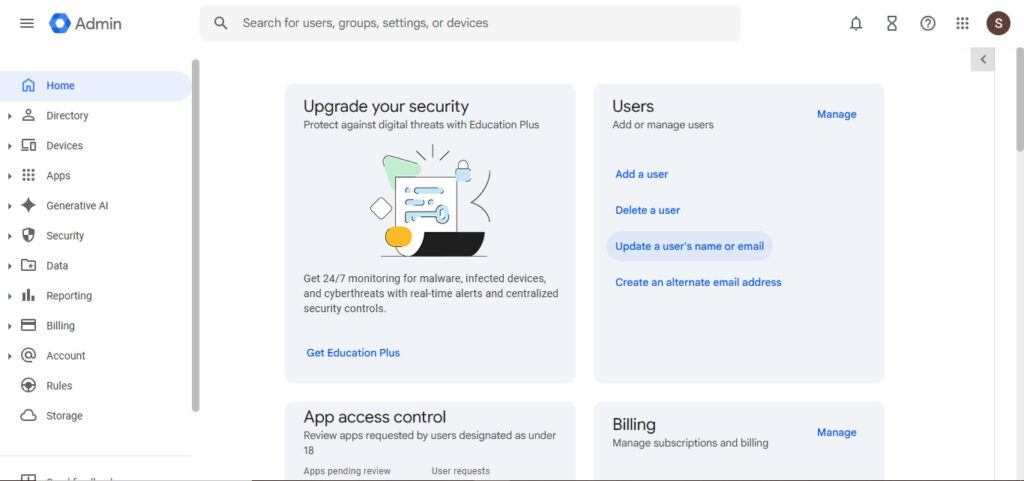The height and width of the screenshot is (481, 1024).
Task: Open the Help question mark icon
Action: pos(928,23)
